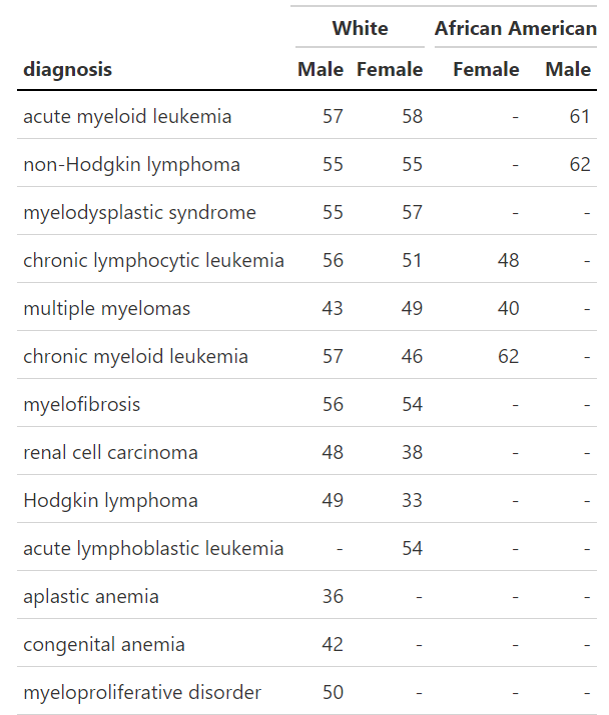609x715 pixels.
Task: Click the congenital anemia row label
Action: pyautogui.click(x=104, y=645)
